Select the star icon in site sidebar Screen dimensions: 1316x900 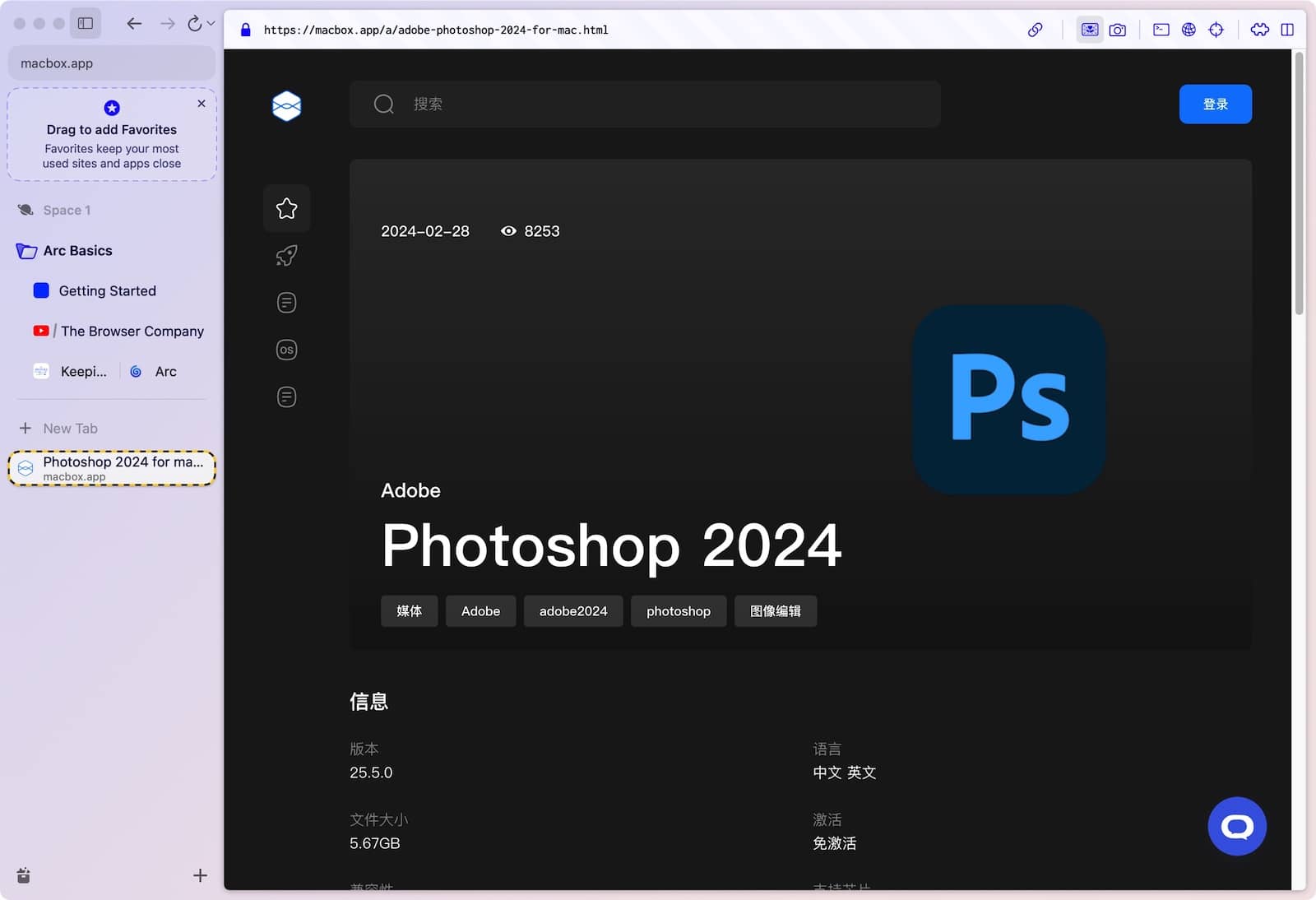coord(286,208)
